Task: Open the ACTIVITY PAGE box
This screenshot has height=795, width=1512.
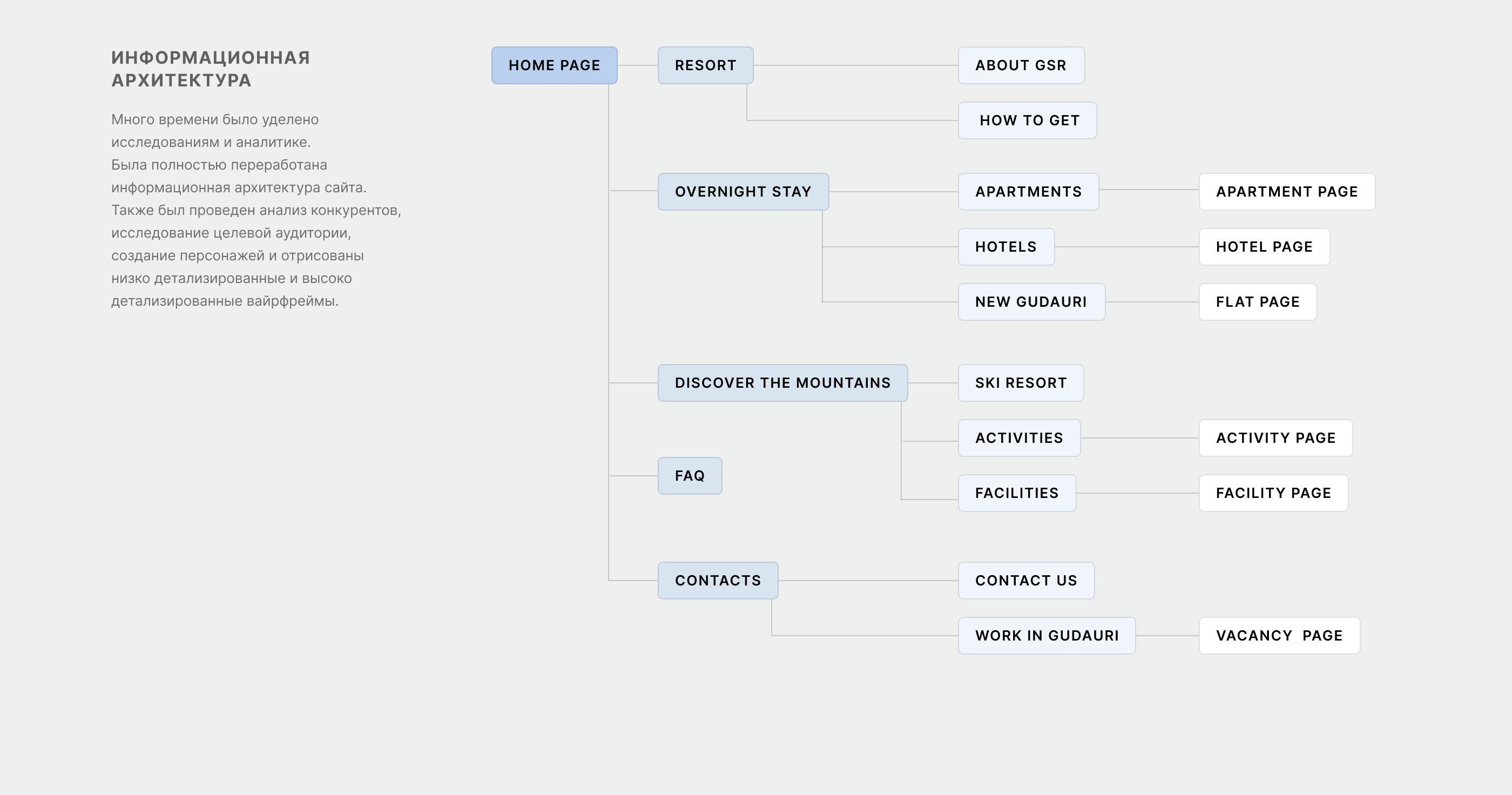Action: point(1275,438)
